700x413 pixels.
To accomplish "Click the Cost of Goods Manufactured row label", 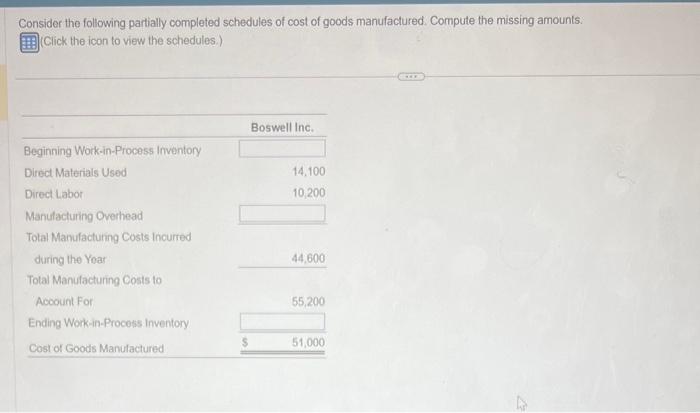I will coord(96,348).
